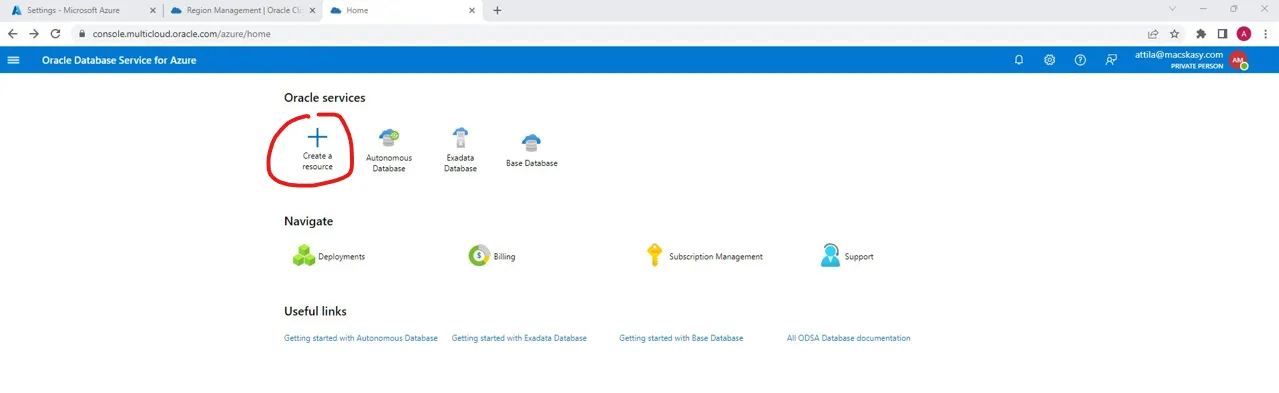Open the Exadata Database service icon
The image size is (1279, 393).
pos(460,138)
